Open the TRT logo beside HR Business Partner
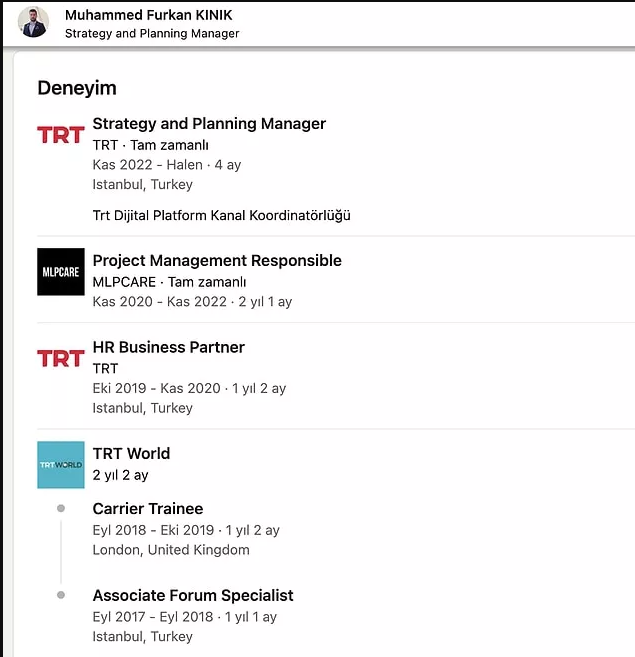Viewport: 635px width, 657px height. pyautogui.click(x=60, y=358)
